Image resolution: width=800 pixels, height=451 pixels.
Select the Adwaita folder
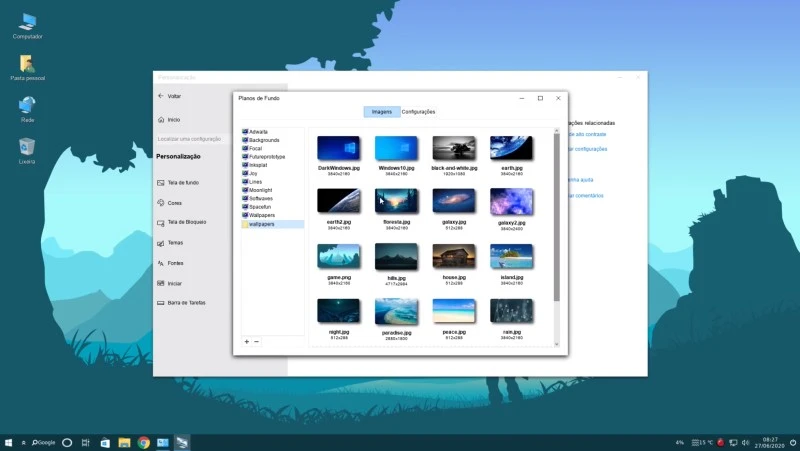pyautogui.click(x=255, y=132)
